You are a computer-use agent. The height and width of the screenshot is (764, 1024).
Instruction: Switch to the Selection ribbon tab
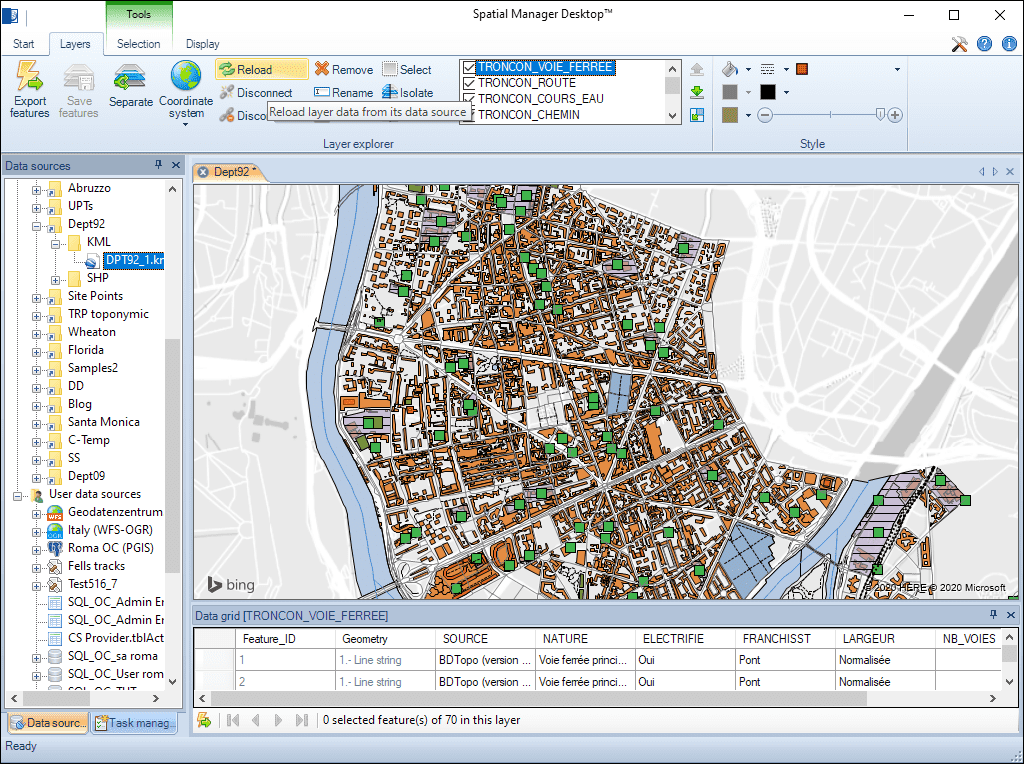[138, 44]
